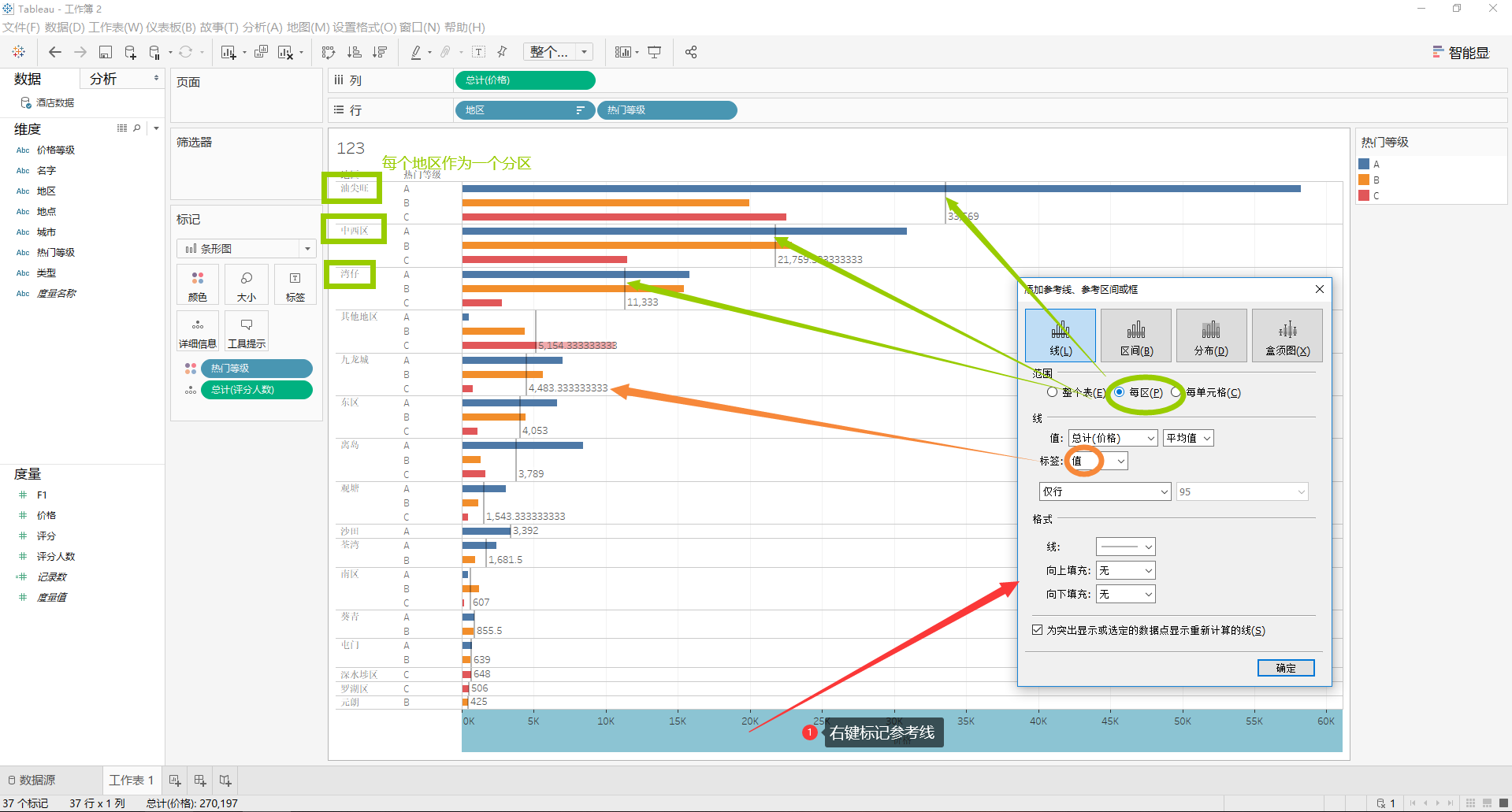The height and width of the screenshot is (812, 1512).
Task: Click 确定 to confirm the reference line
Action: tap(1286, 668)
